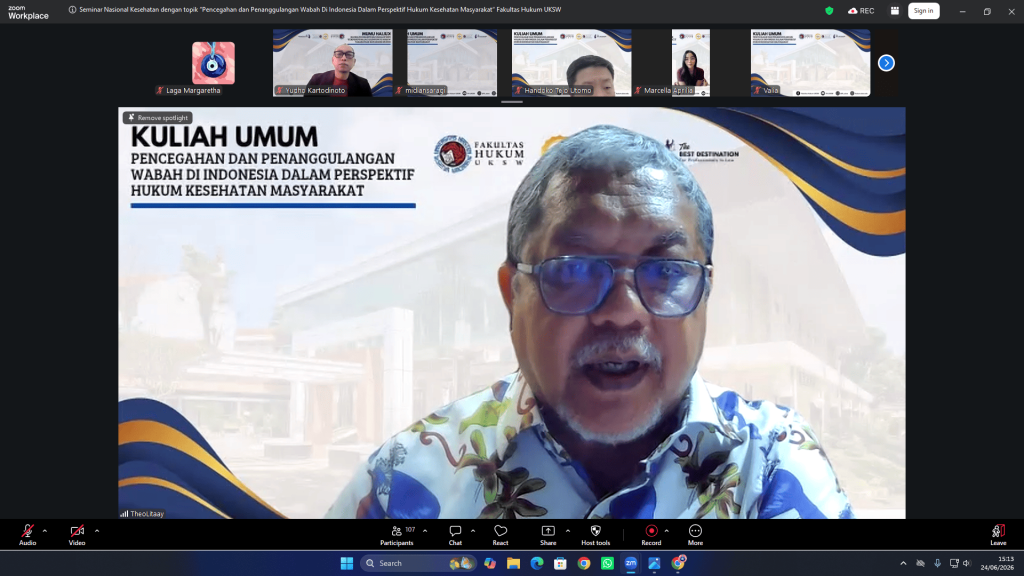Launch Microsoft Edge from the taskbar
The image size is (1024, 576).
coord(537,563)
